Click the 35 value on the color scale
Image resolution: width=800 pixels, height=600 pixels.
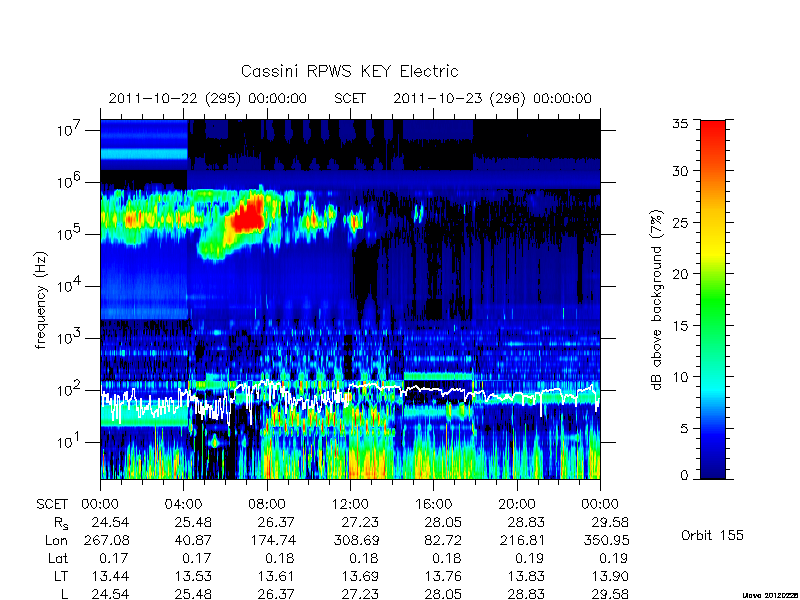coord(680,124)
